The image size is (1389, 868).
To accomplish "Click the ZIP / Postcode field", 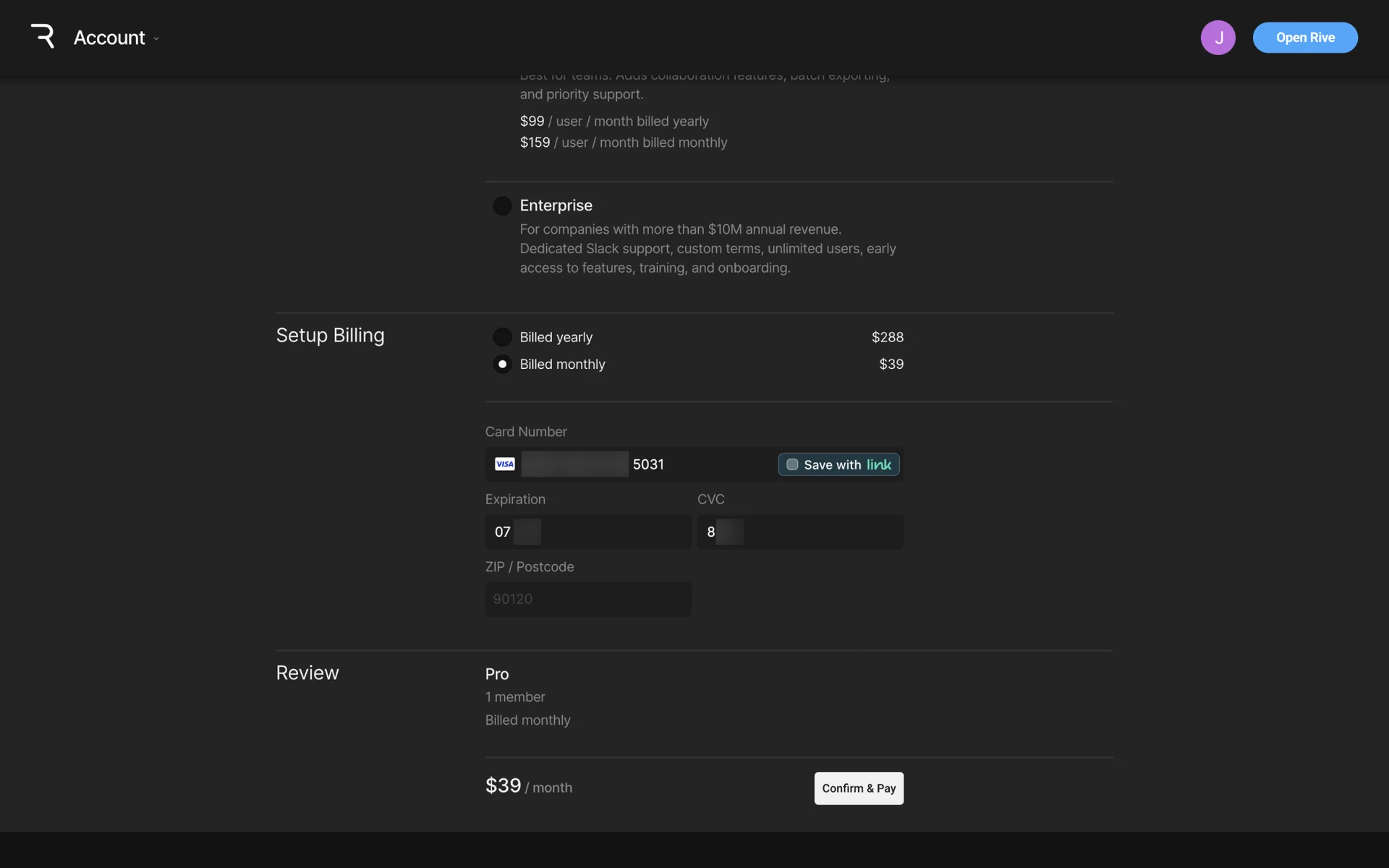I will tap(587, 600).
